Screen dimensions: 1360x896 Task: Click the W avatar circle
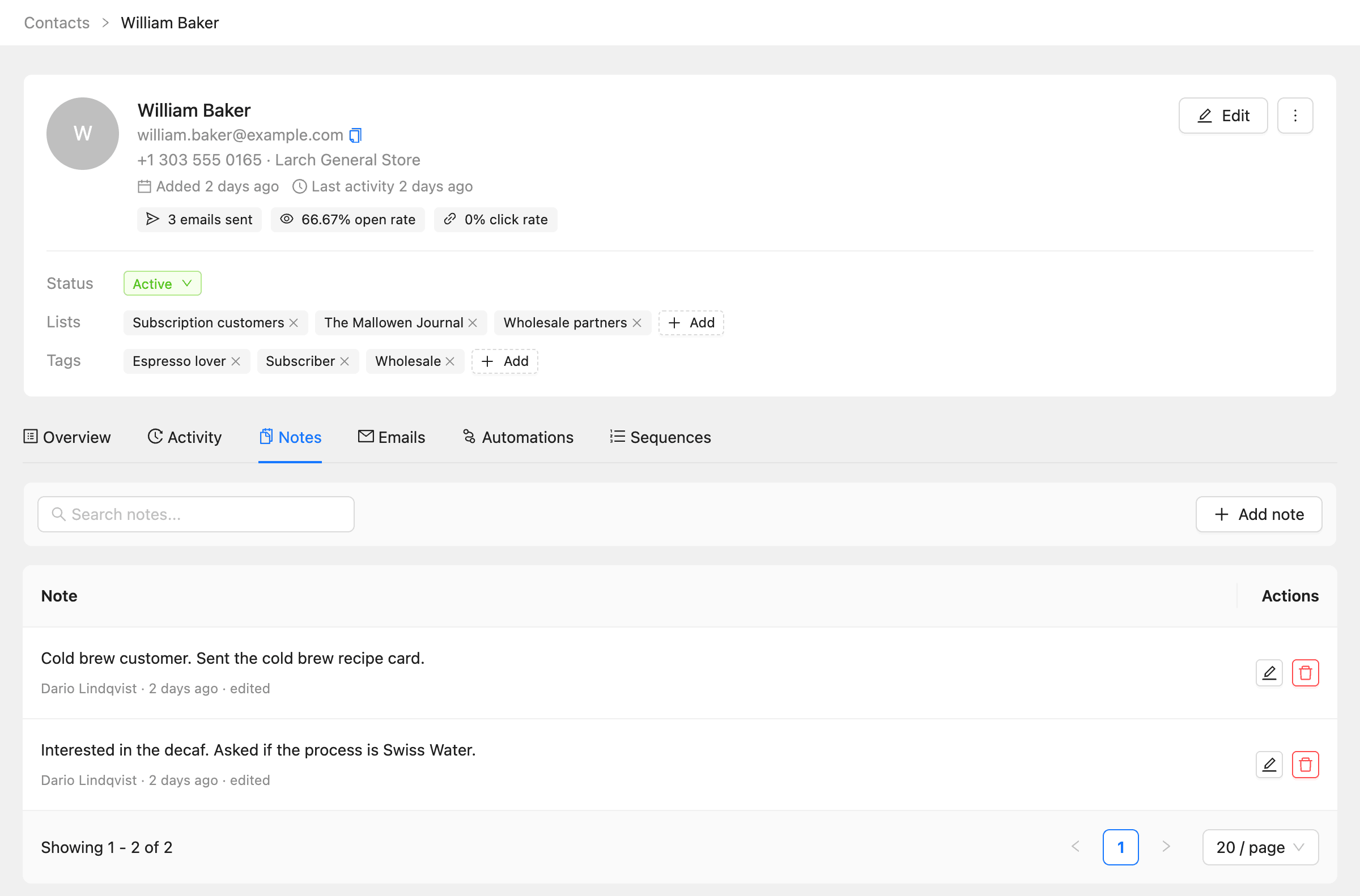point(83,134)
